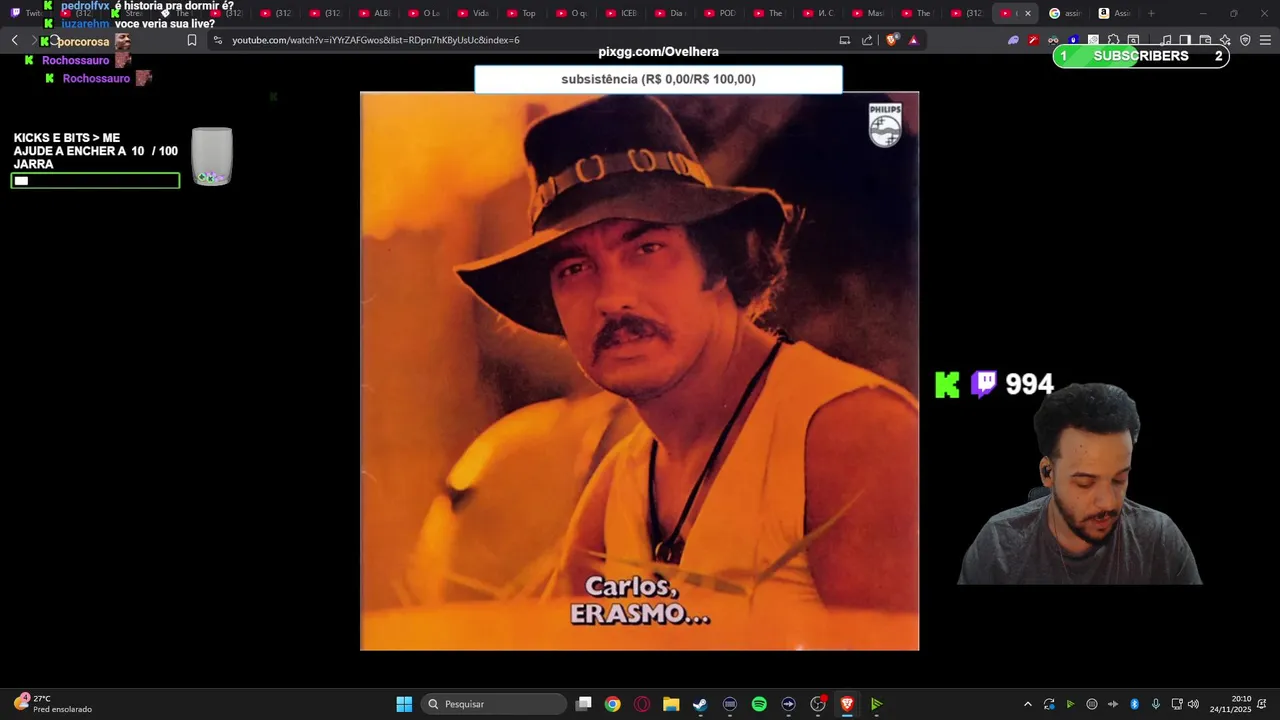This screenshot has height=720, width=1280.
Task: Click the 'Carlos, ERASMO...' title text
Action: point(640,600)
